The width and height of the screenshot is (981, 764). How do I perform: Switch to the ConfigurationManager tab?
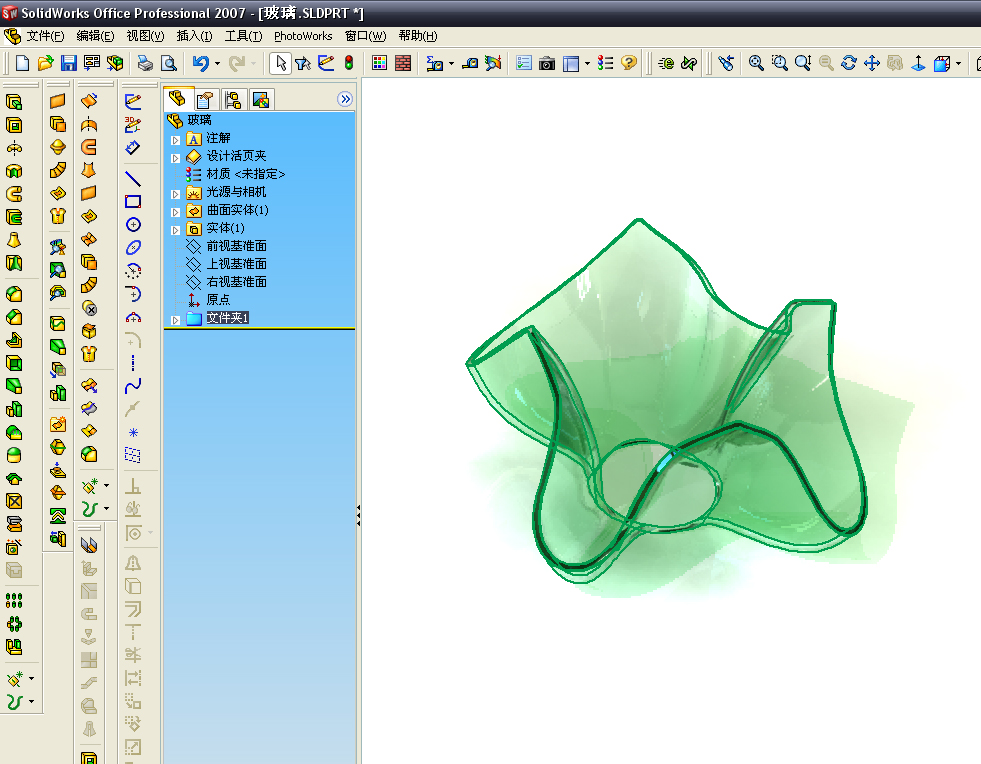point(233,99)
